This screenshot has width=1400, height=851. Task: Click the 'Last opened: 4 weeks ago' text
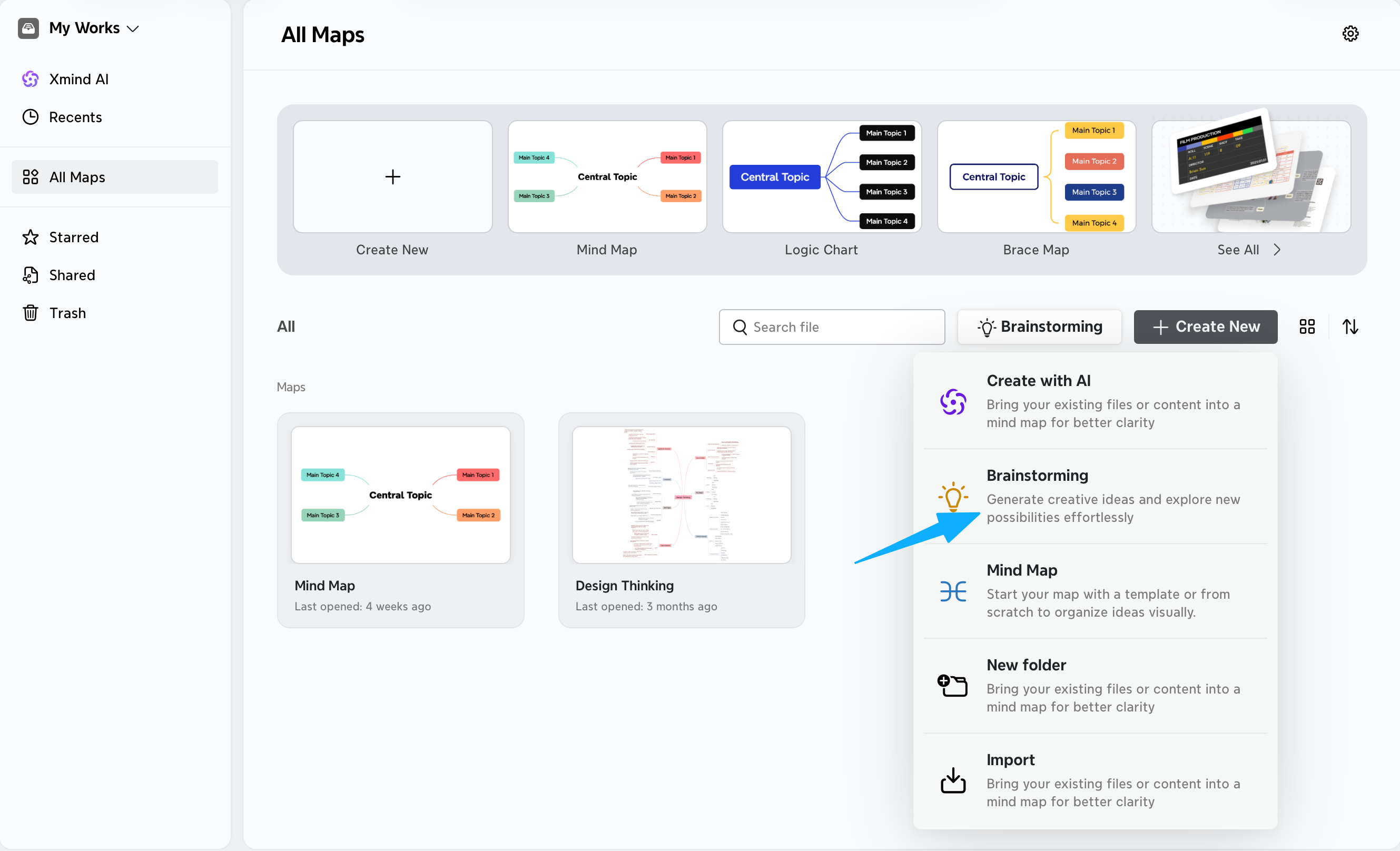tap(362, 607)
